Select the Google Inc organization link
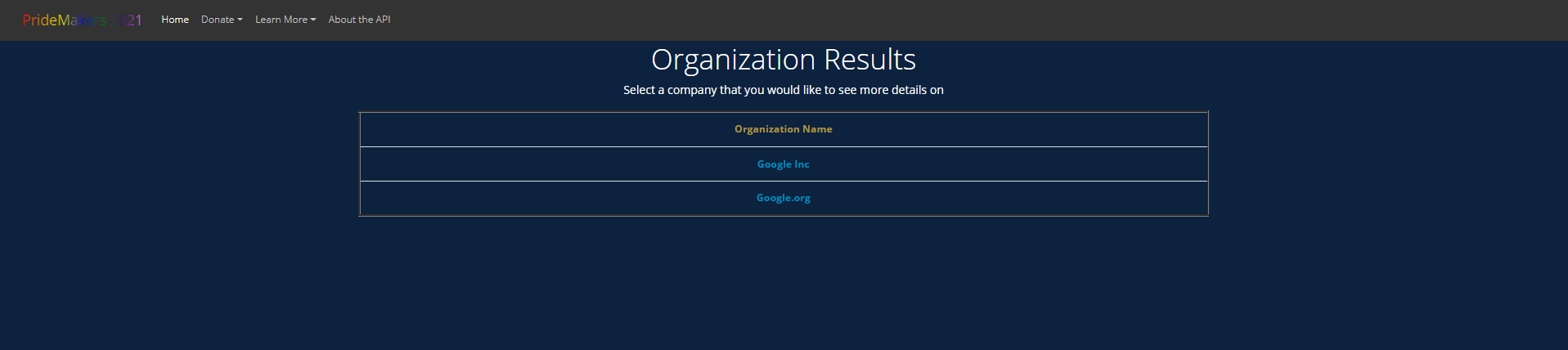The image size is (1568, 350). pyautogui.click(x=783, y=164)
